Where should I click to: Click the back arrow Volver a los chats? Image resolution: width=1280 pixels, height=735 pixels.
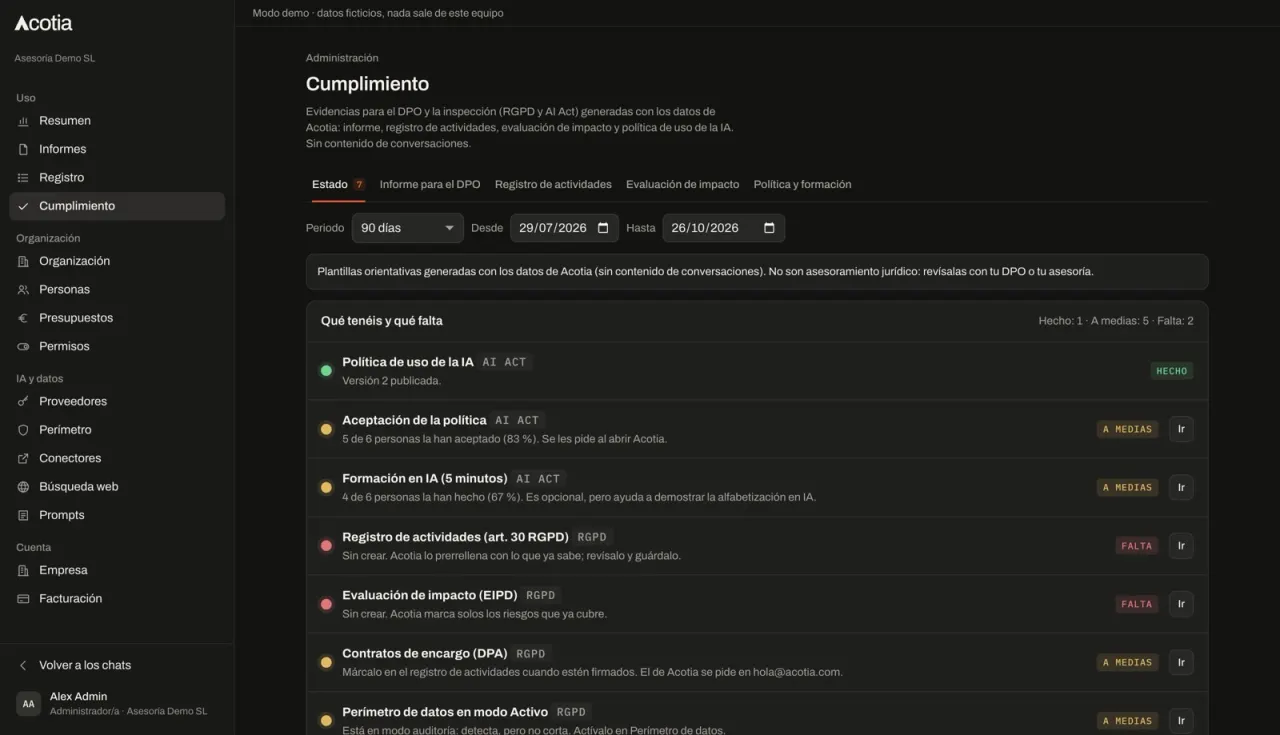[23, 665]
